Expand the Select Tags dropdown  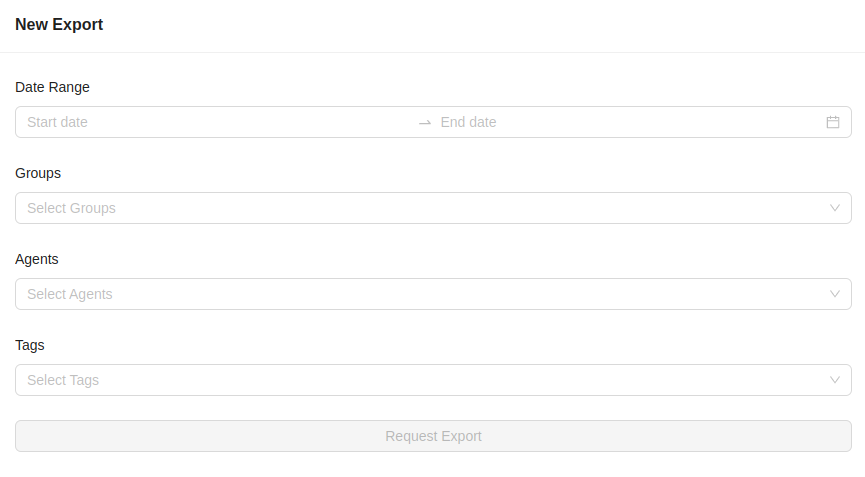tap(433, 380)
